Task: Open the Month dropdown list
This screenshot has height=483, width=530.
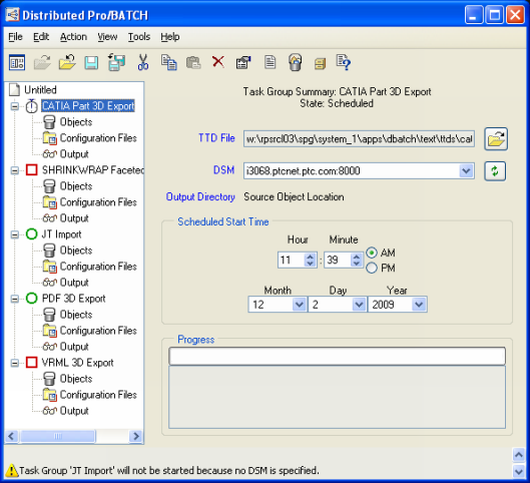Action: (x=299, y=305)
